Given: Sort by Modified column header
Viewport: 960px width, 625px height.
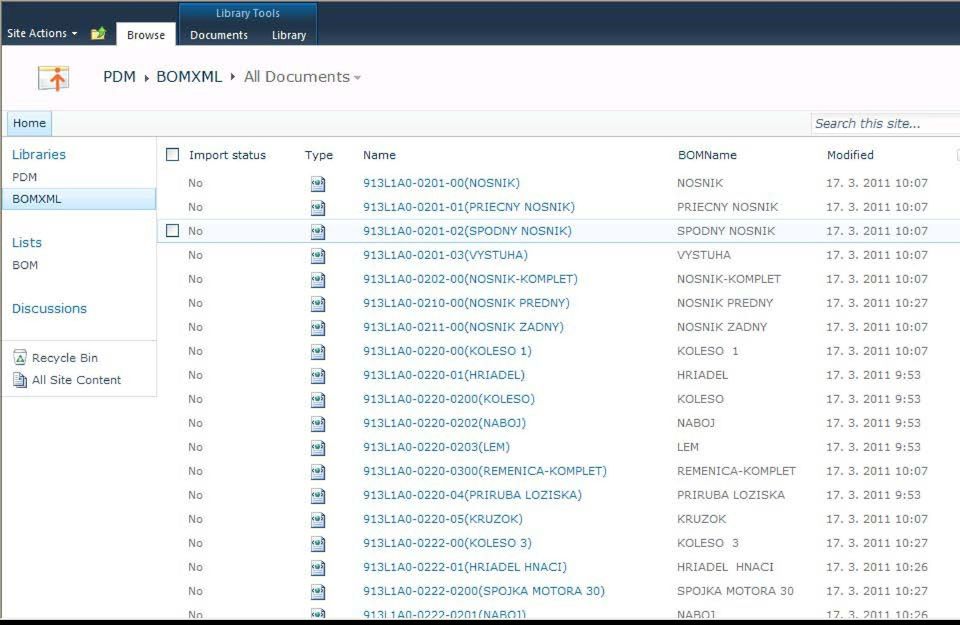Looking at the screenshot, I should tap(850, 155).
